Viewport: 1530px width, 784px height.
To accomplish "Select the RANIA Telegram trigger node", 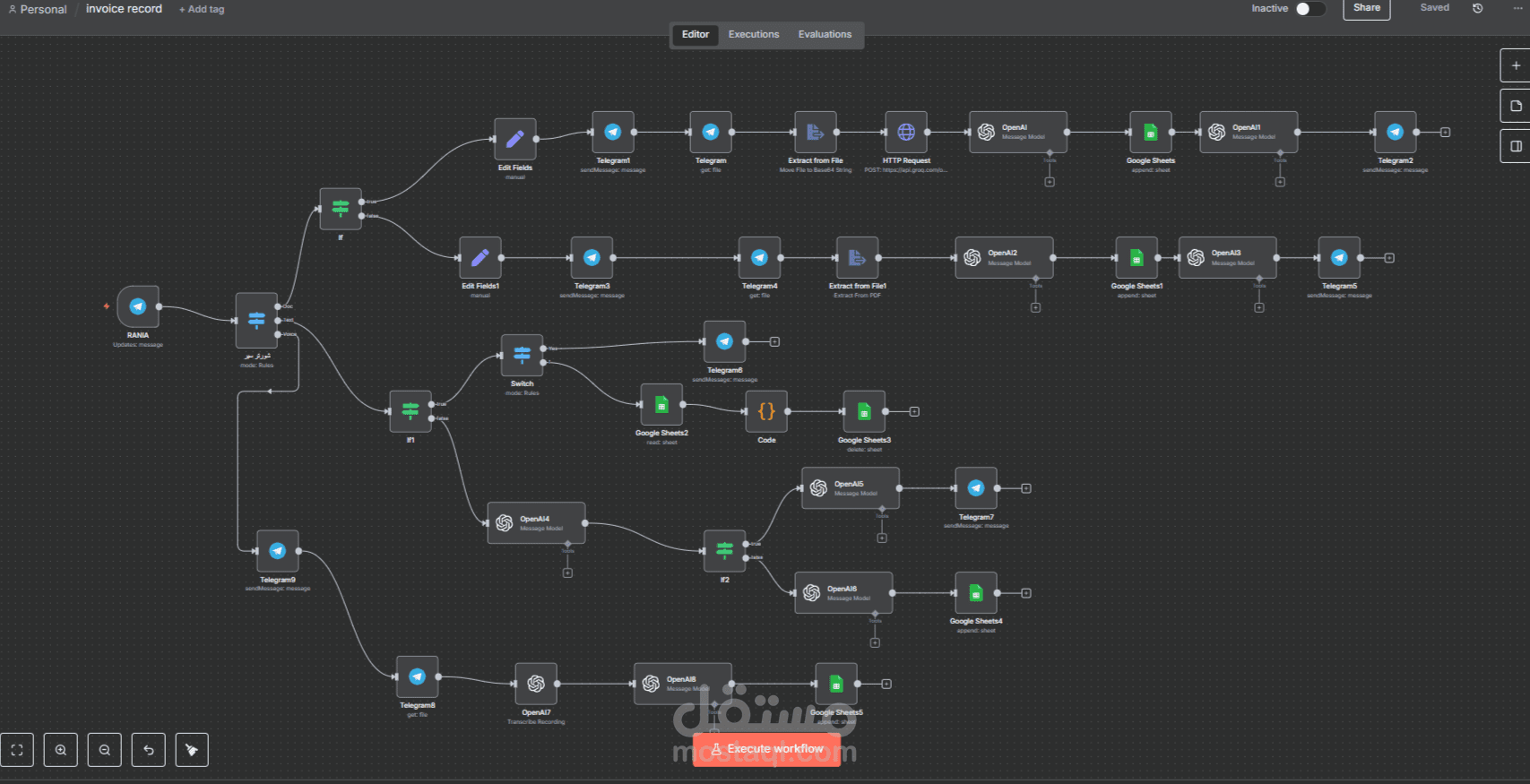I will tap(138, 306).
